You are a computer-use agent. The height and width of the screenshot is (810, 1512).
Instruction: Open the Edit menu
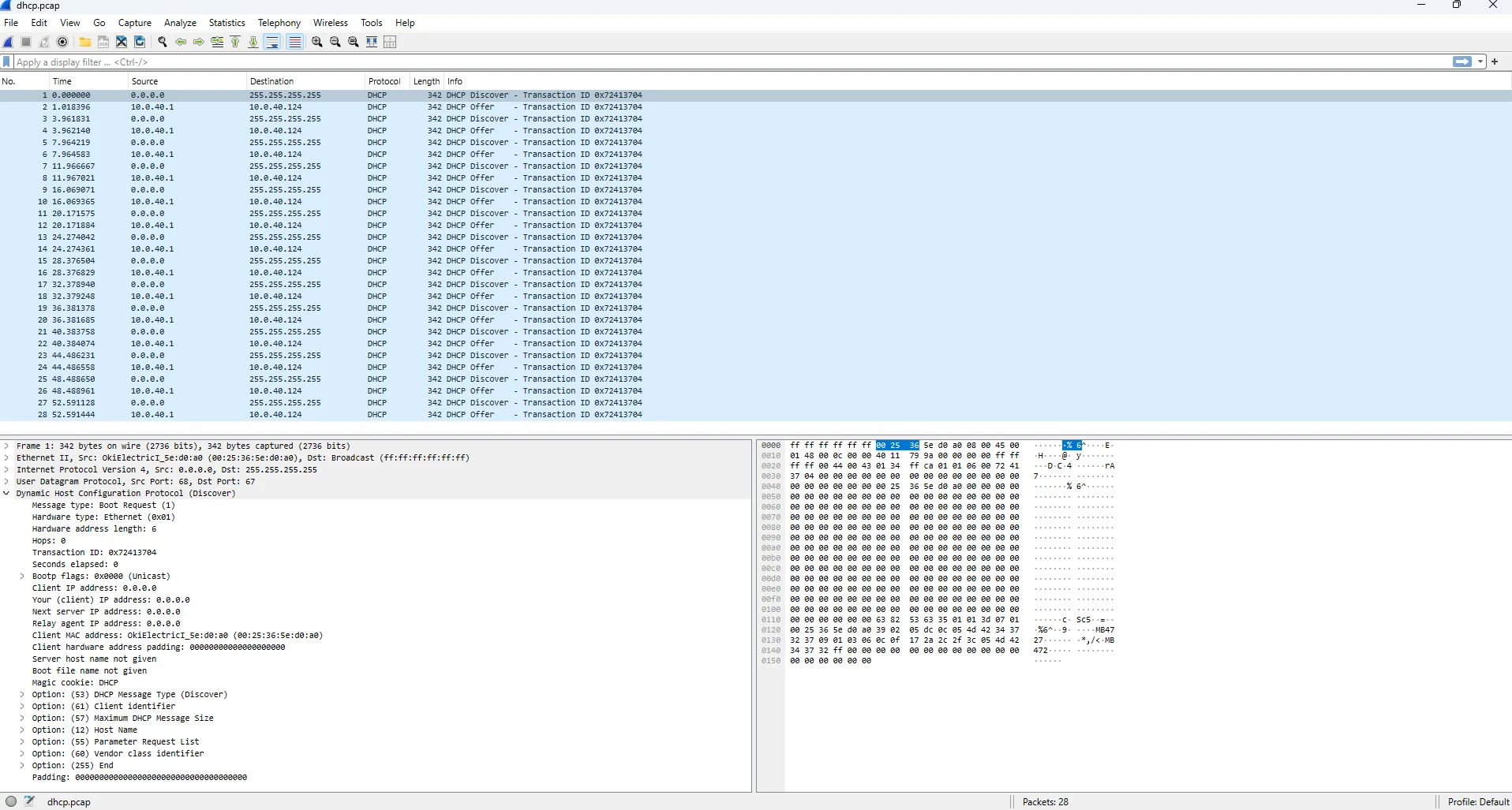(x=39, y=23)
